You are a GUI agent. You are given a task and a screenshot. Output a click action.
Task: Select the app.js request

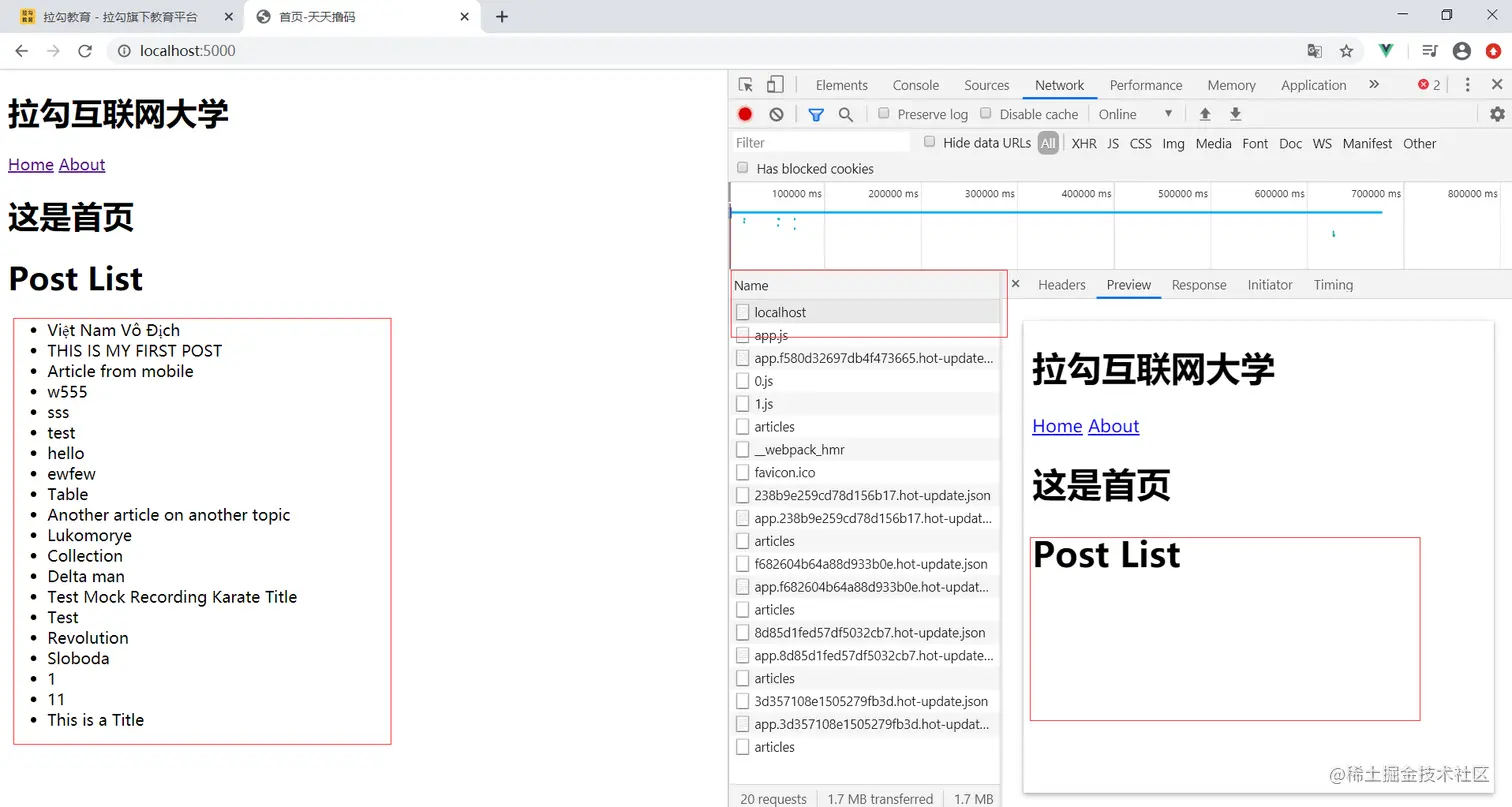pos(866,335)
